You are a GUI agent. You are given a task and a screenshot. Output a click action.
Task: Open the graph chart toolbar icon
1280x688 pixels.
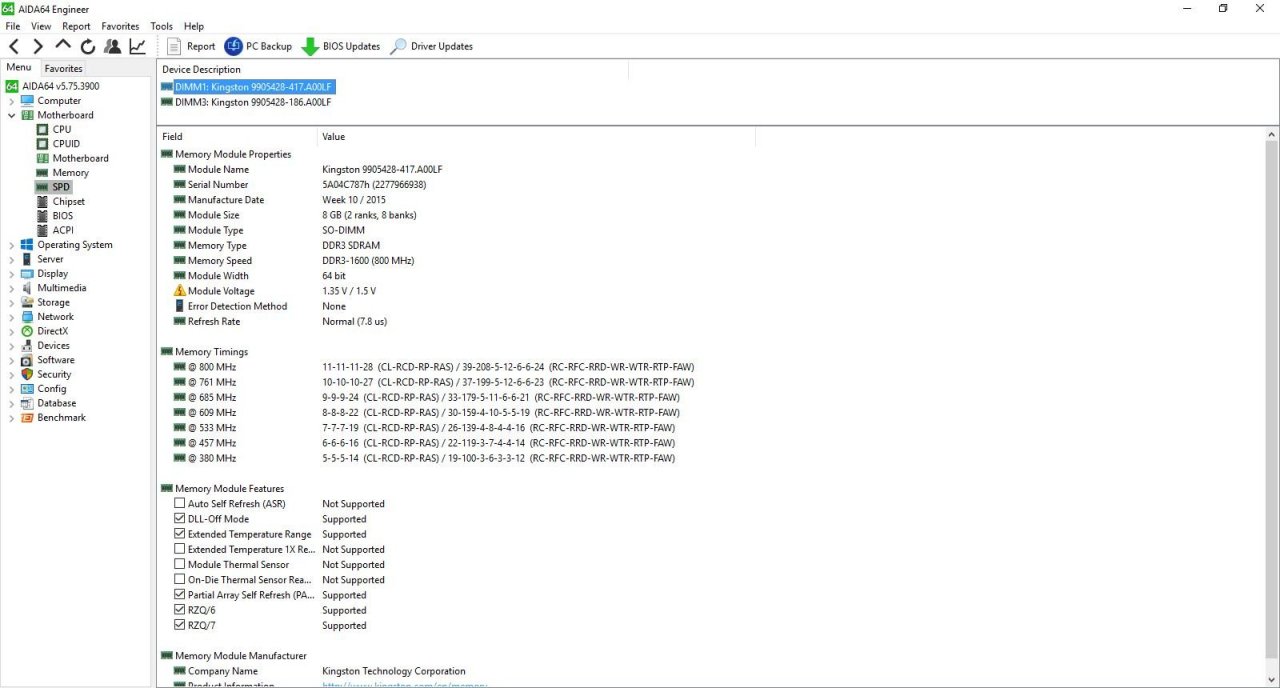pos(137,46)
